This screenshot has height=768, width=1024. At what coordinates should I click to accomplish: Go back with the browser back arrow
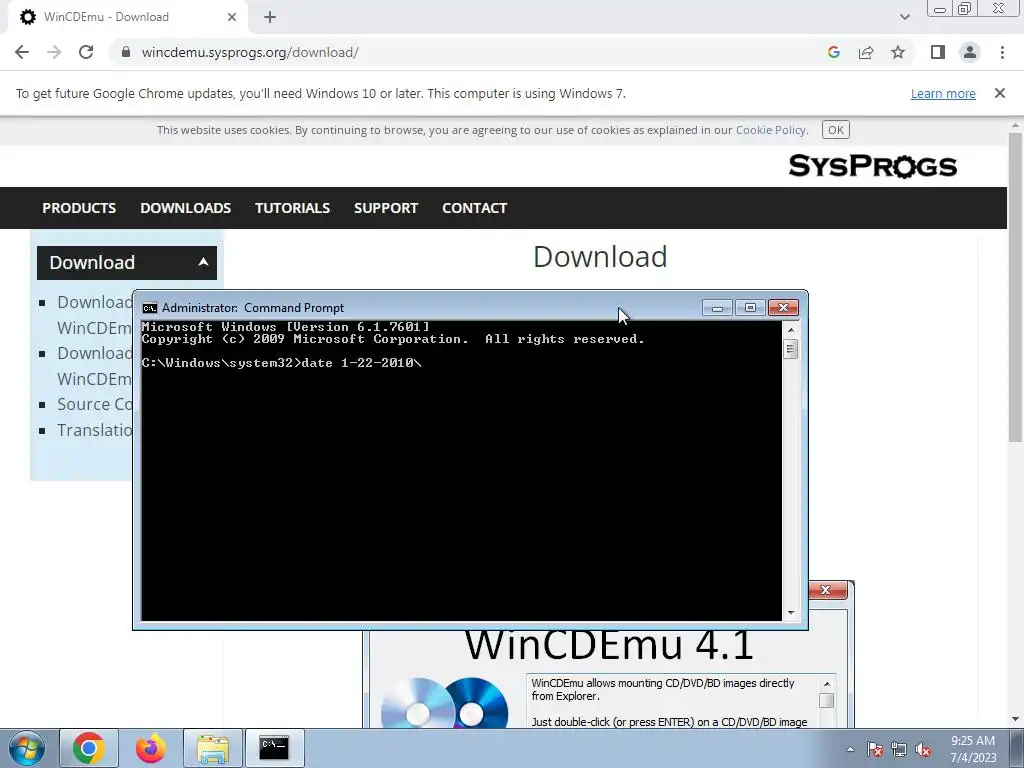point(22,52)
